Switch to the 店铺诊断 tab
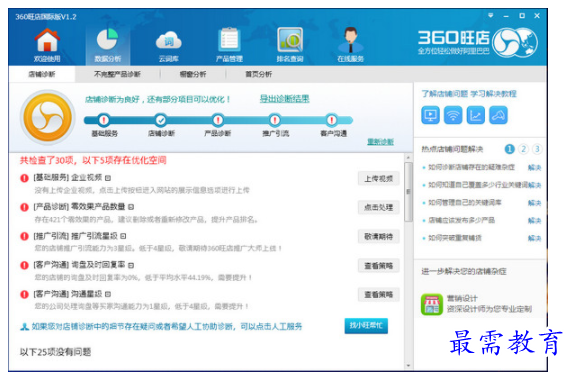 pos(42,74)
